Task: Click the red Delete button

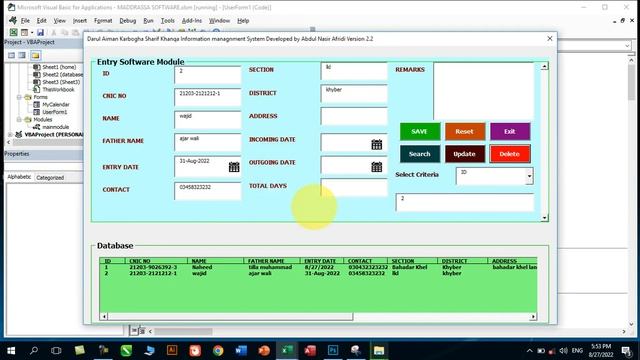Action: (509, 154)
